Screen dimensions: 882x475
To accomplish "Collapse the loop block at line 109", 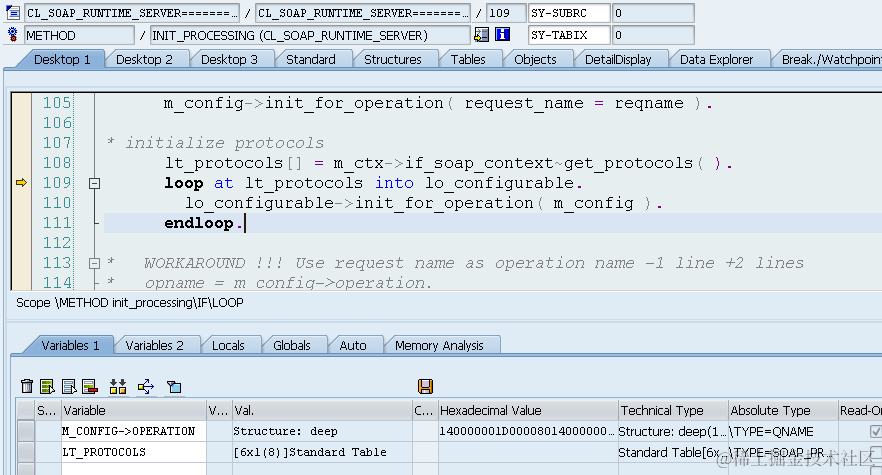I will tap(94, 183).
